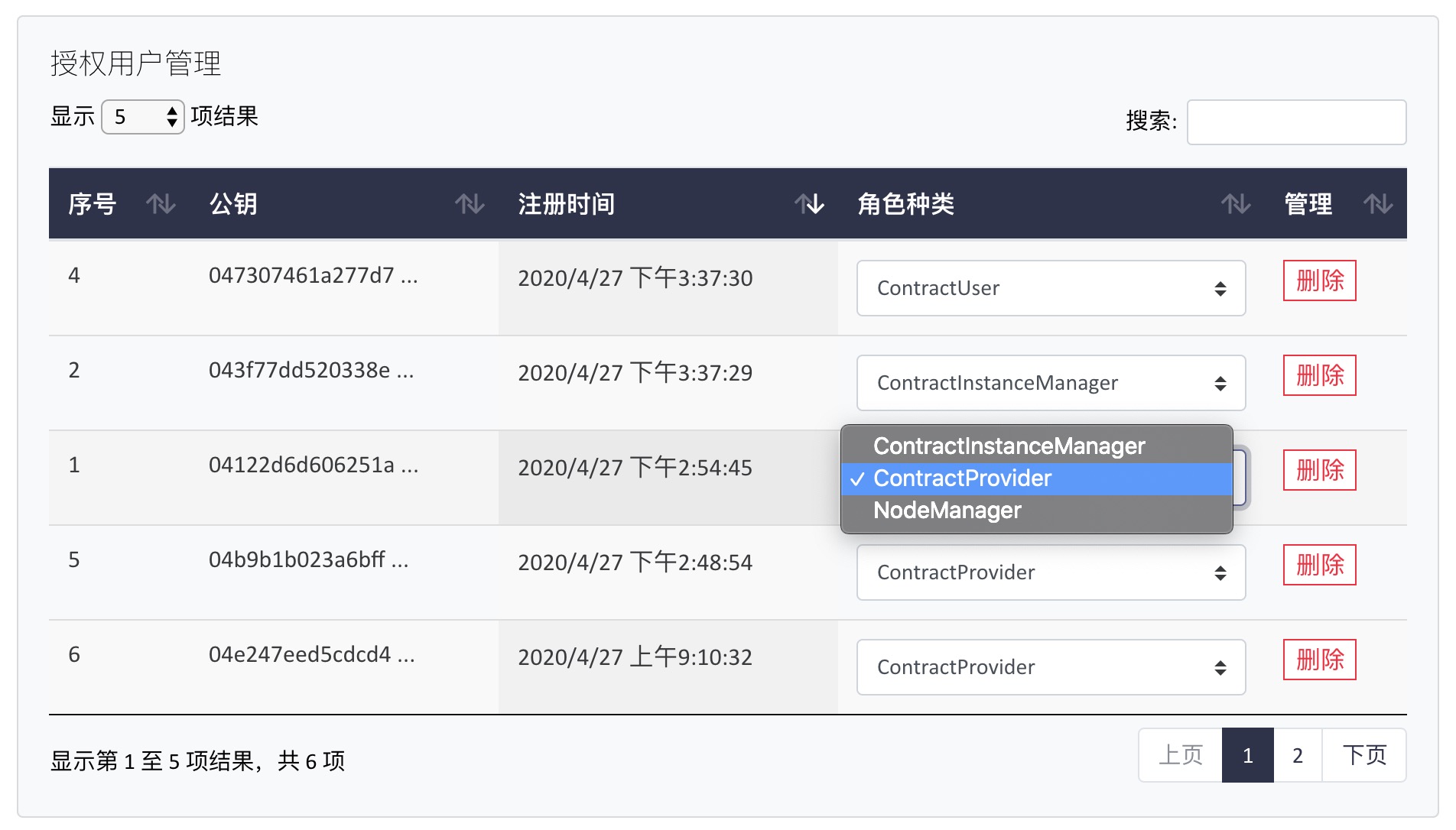Open the 显示 results-per-page selector

coord(143,117)
